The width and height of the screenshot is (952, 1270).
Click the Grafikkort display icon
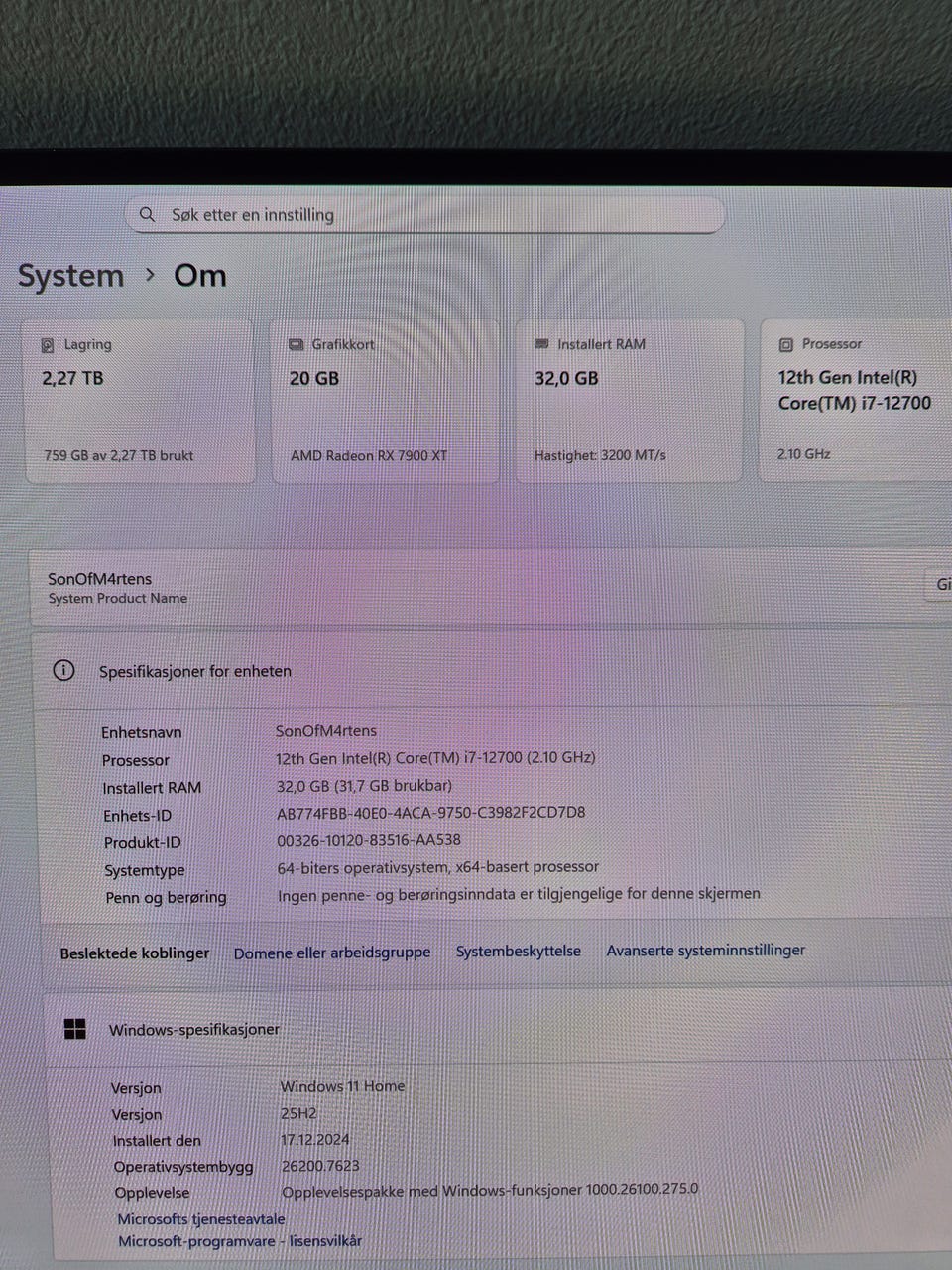pos(296,344)
